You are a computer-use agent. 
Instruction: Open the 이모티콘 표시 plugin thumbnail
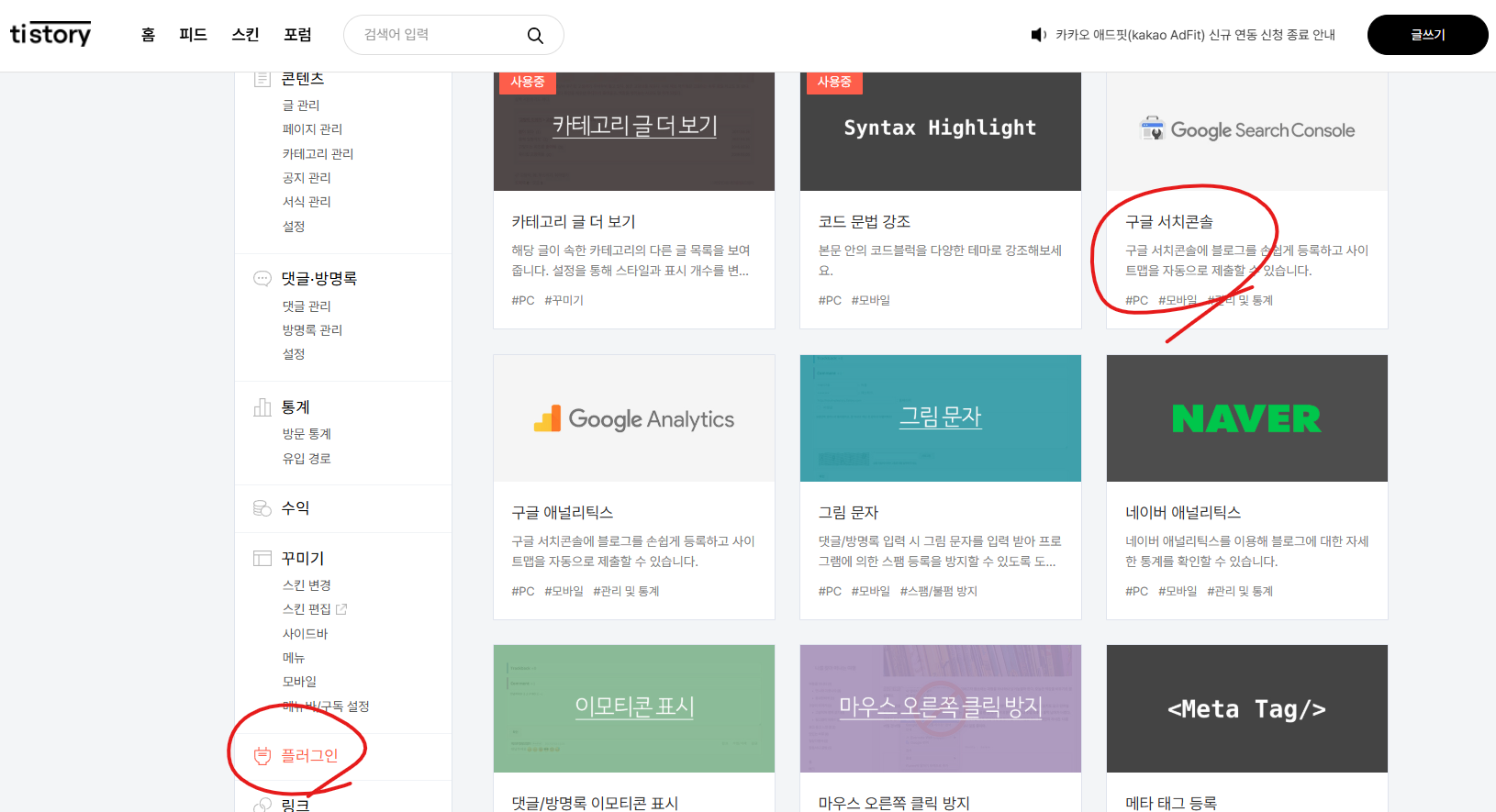point(634,708)
